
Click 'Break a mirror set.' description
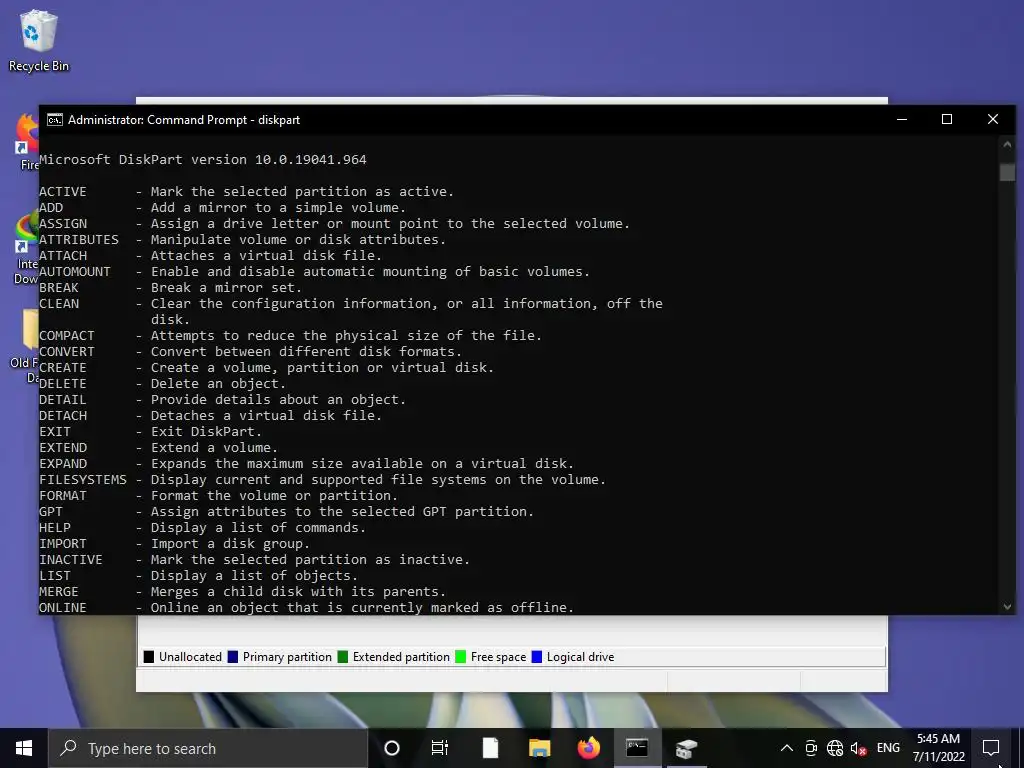click(x=227, y=288)
